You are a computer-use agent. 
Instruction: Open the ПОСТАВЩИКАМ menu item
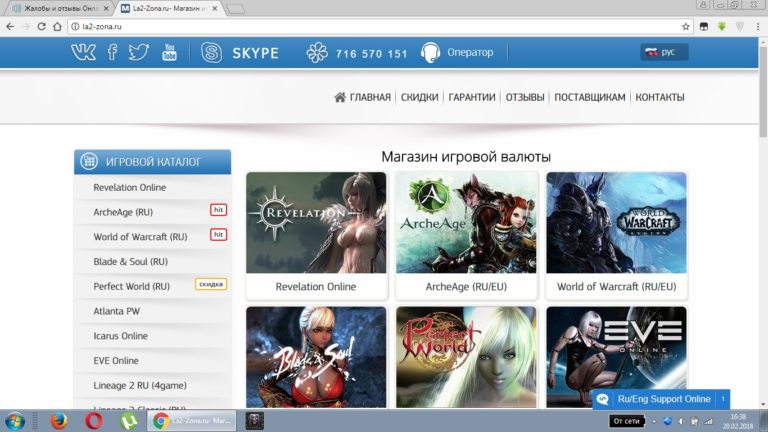pyautogui.click(x=590, y=97)
